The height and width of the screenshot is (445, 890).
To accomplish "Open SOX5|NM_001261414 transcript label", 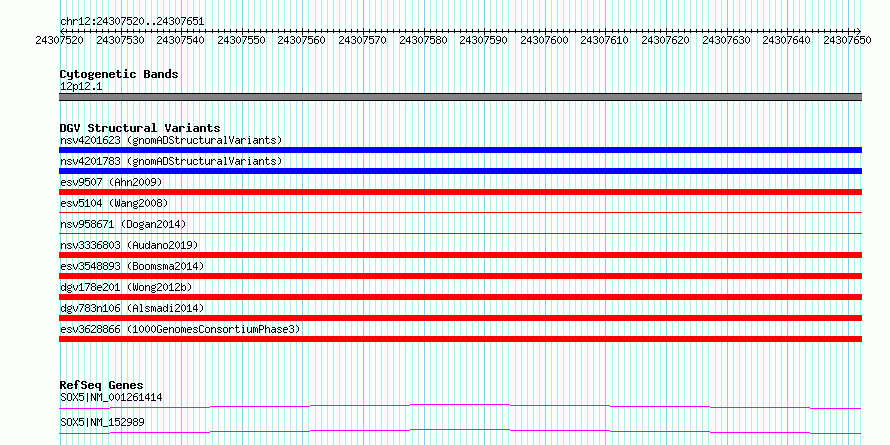I will [111, 397].
